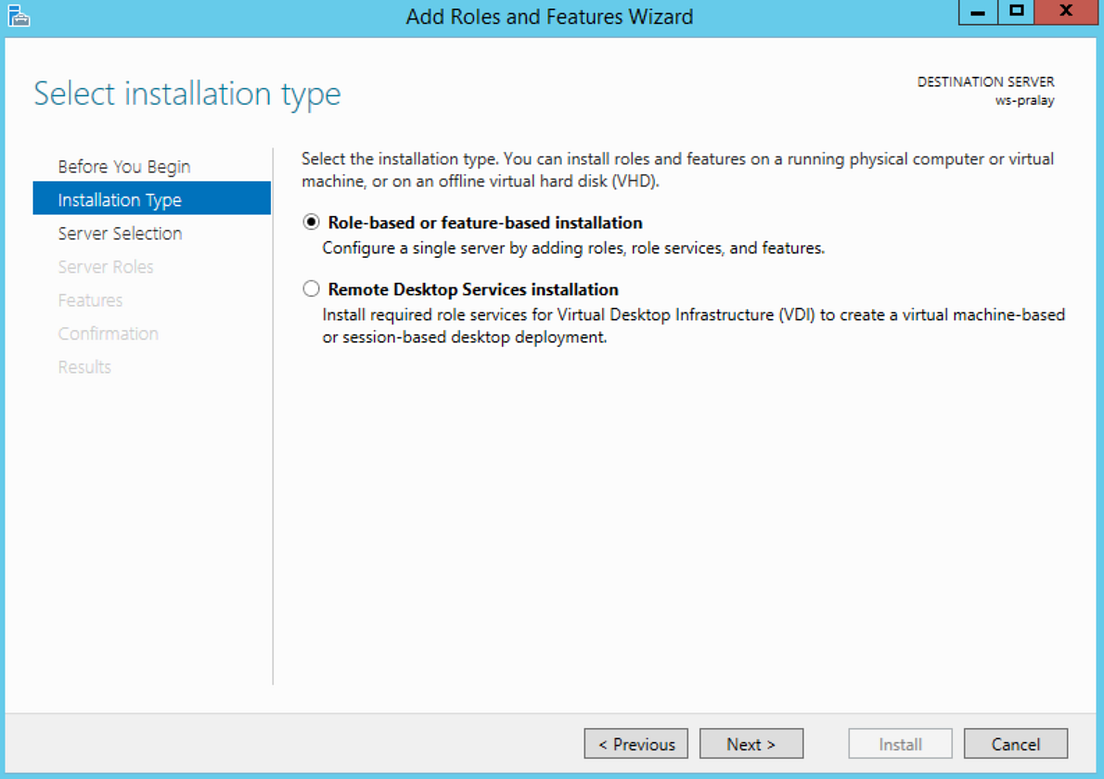View the Results page
The width and height of the screenshot is (1104, 779).
pyautogui.click(x=84, y=366)
